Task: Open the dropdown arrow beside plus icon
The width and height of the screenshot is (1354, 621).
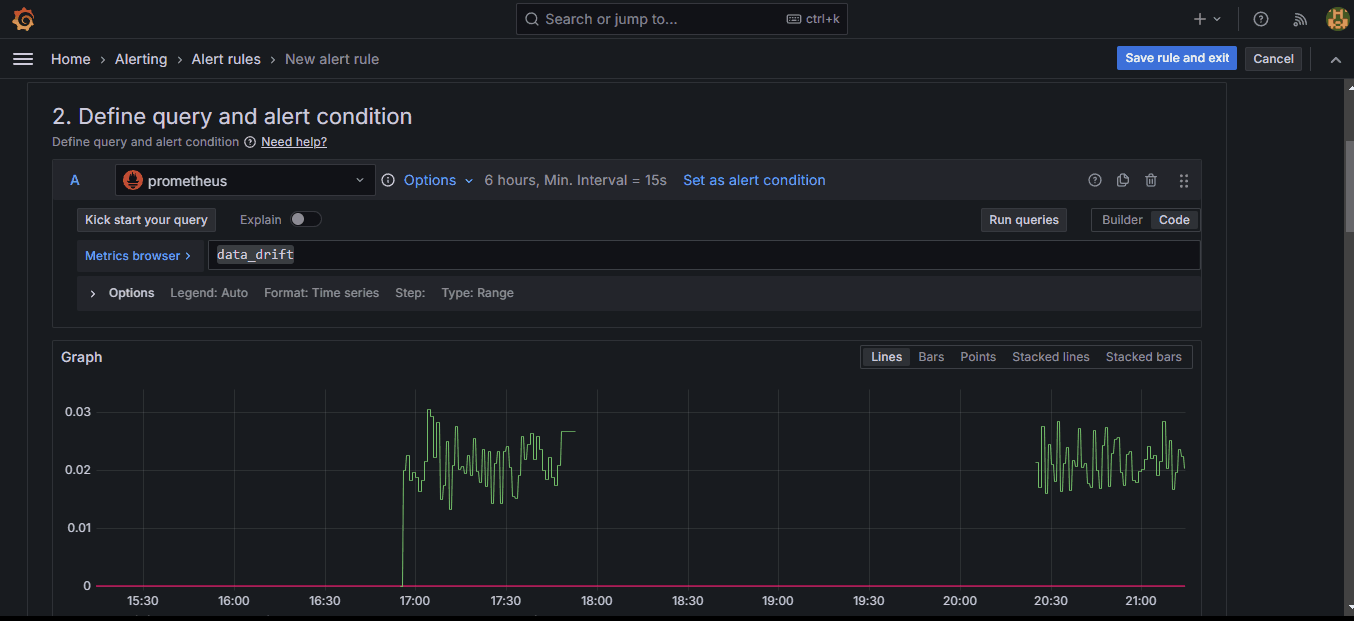Action: (x=1217, y=19)
